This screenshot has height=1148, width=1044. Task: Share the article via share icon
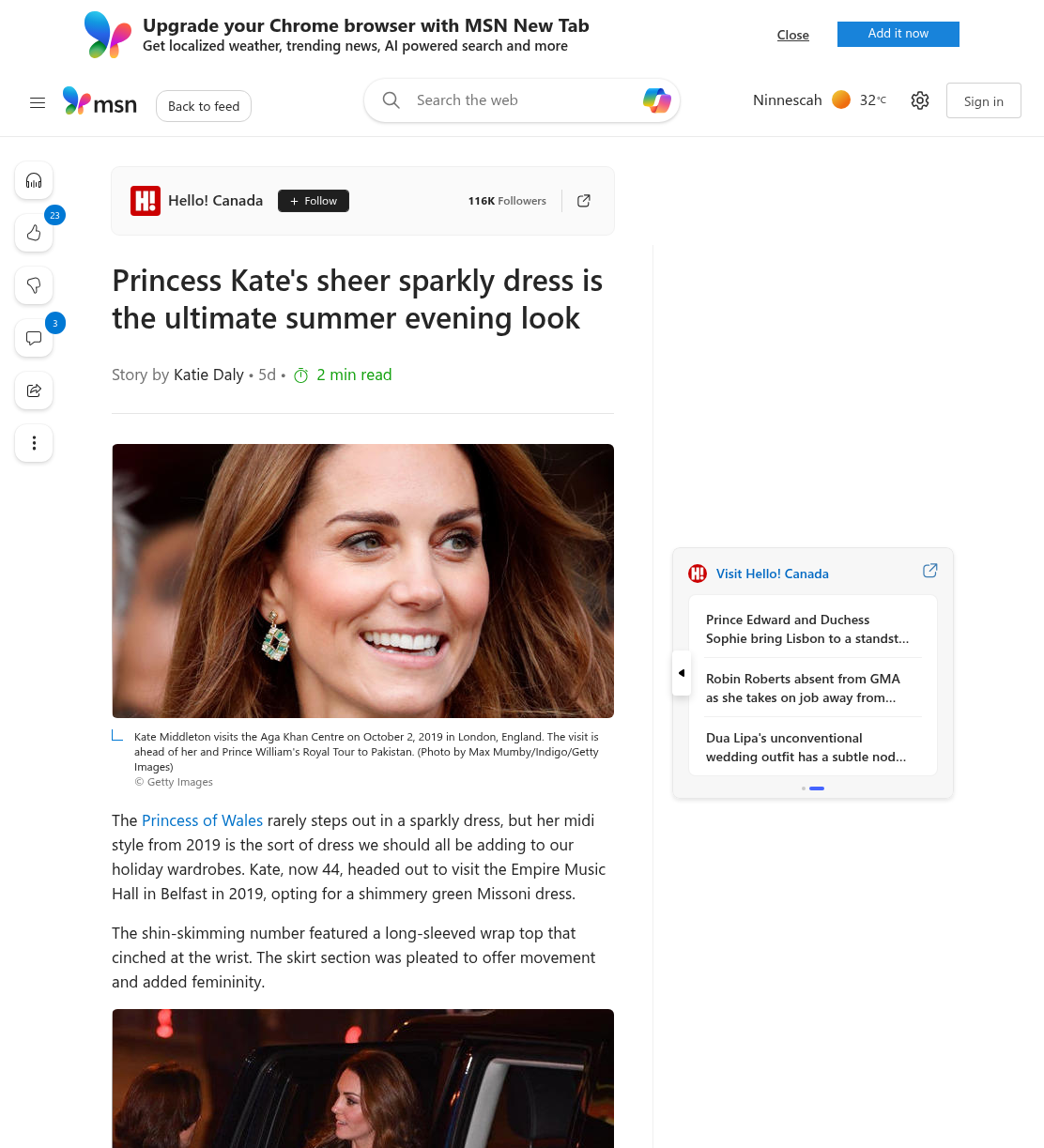(34, 390)
